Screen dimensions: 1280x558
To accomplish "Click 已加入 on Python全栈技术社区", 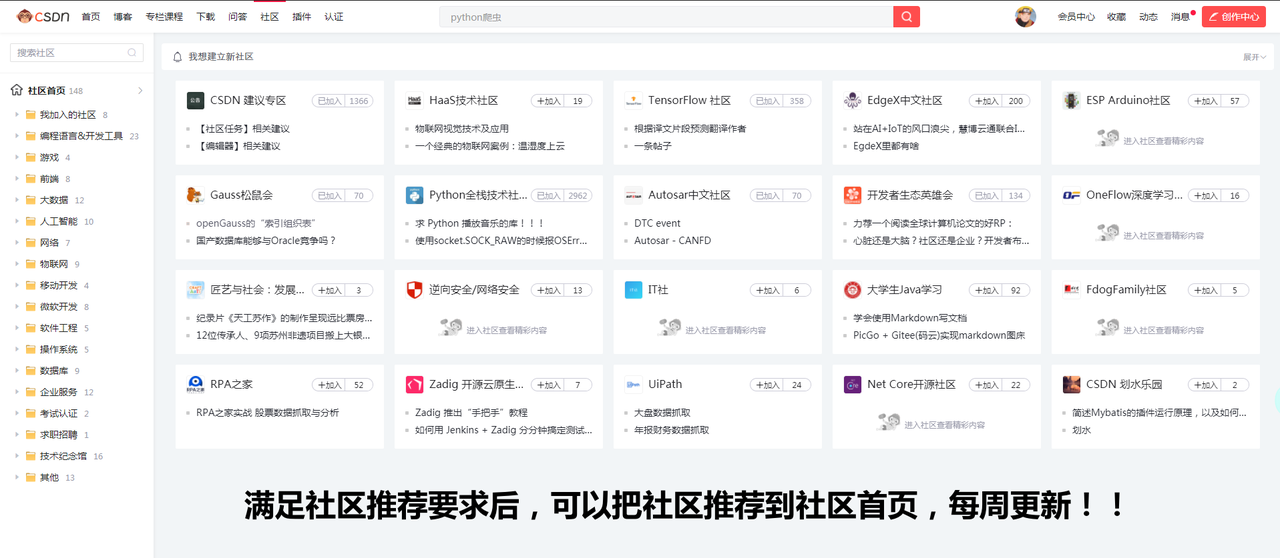I will [x=547, y=196].
